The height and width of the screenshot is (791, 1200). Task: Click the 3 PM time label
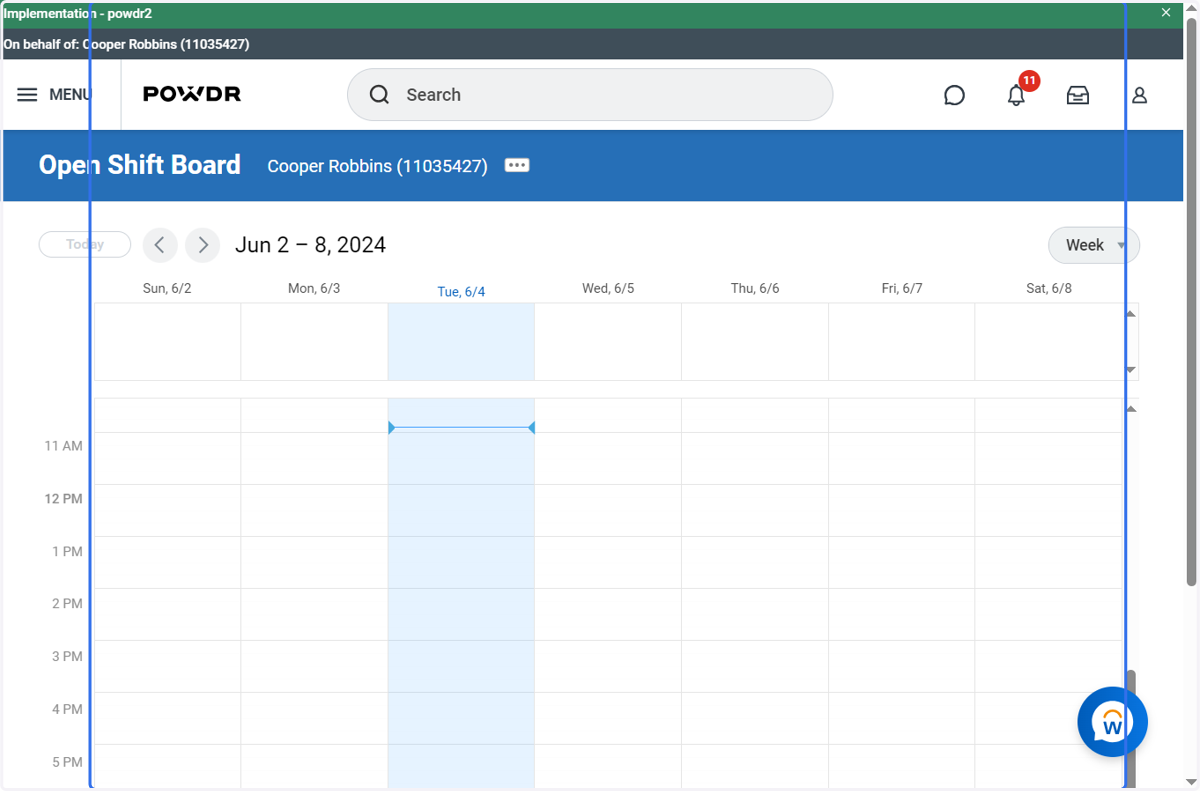click(x=67, y=657)
